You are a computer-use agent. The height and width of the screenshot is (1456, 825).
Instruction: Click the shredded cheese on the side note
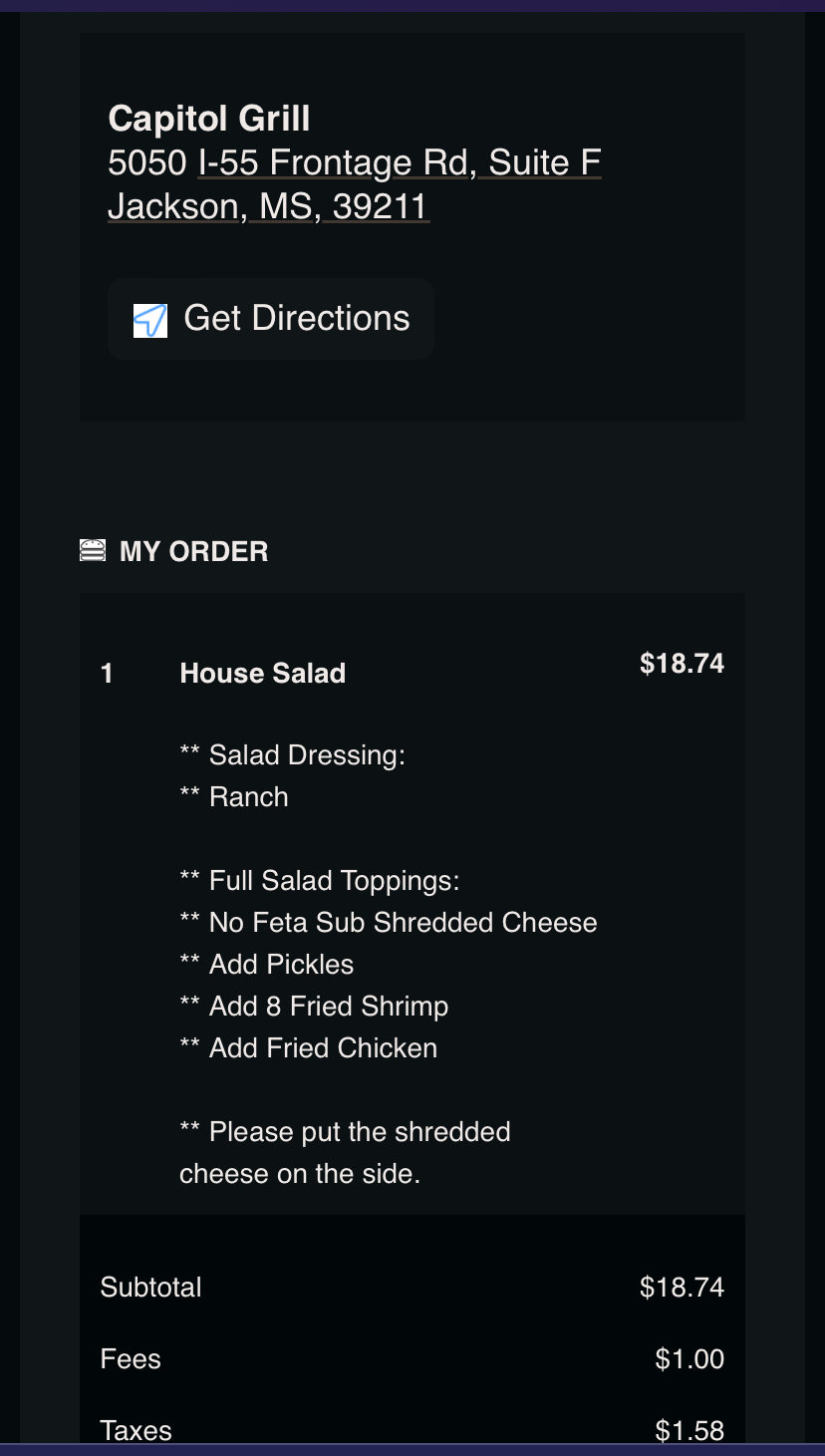tap(345, 1153)
